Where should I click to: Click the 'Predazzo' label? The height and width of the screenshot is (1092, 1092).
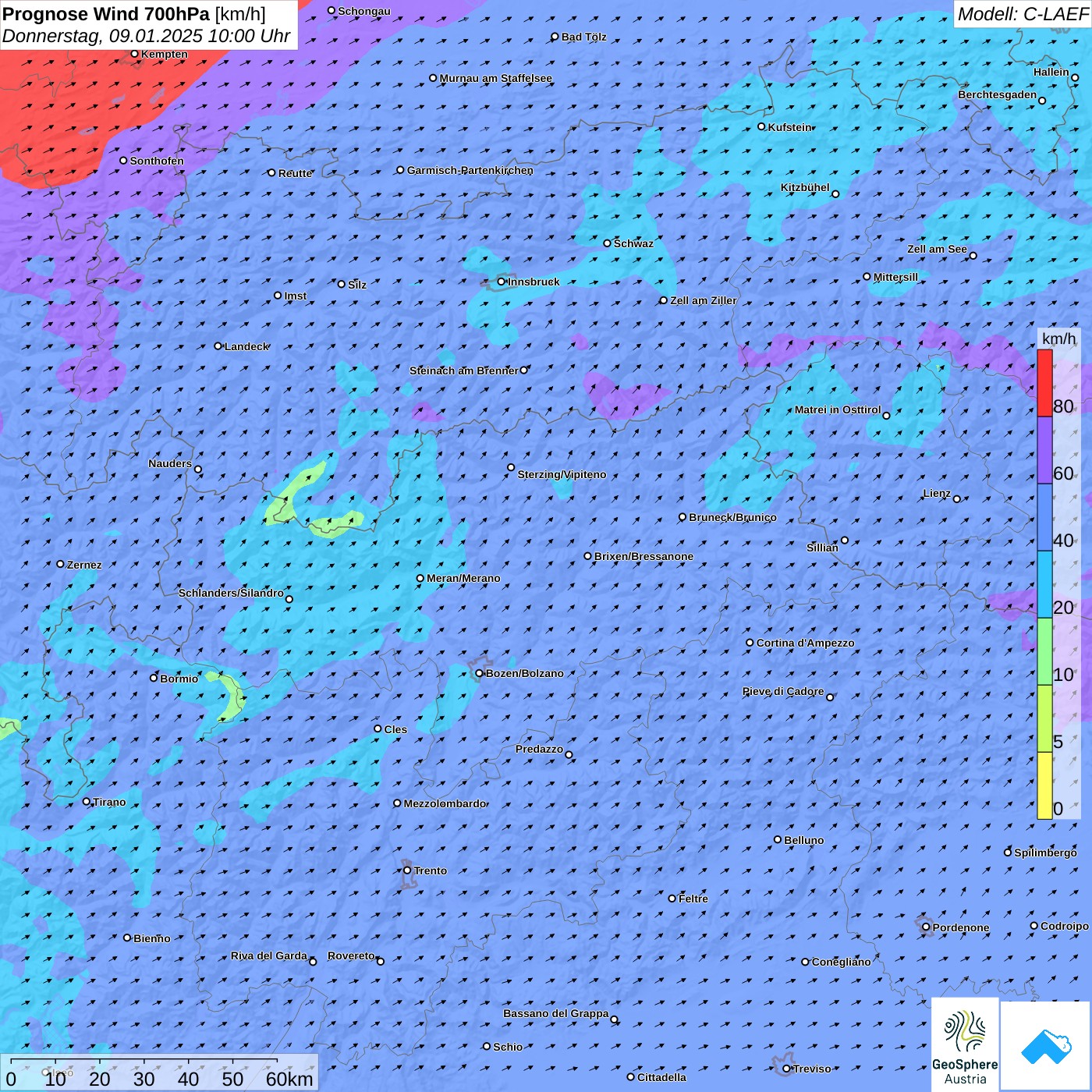coord(539,749)
